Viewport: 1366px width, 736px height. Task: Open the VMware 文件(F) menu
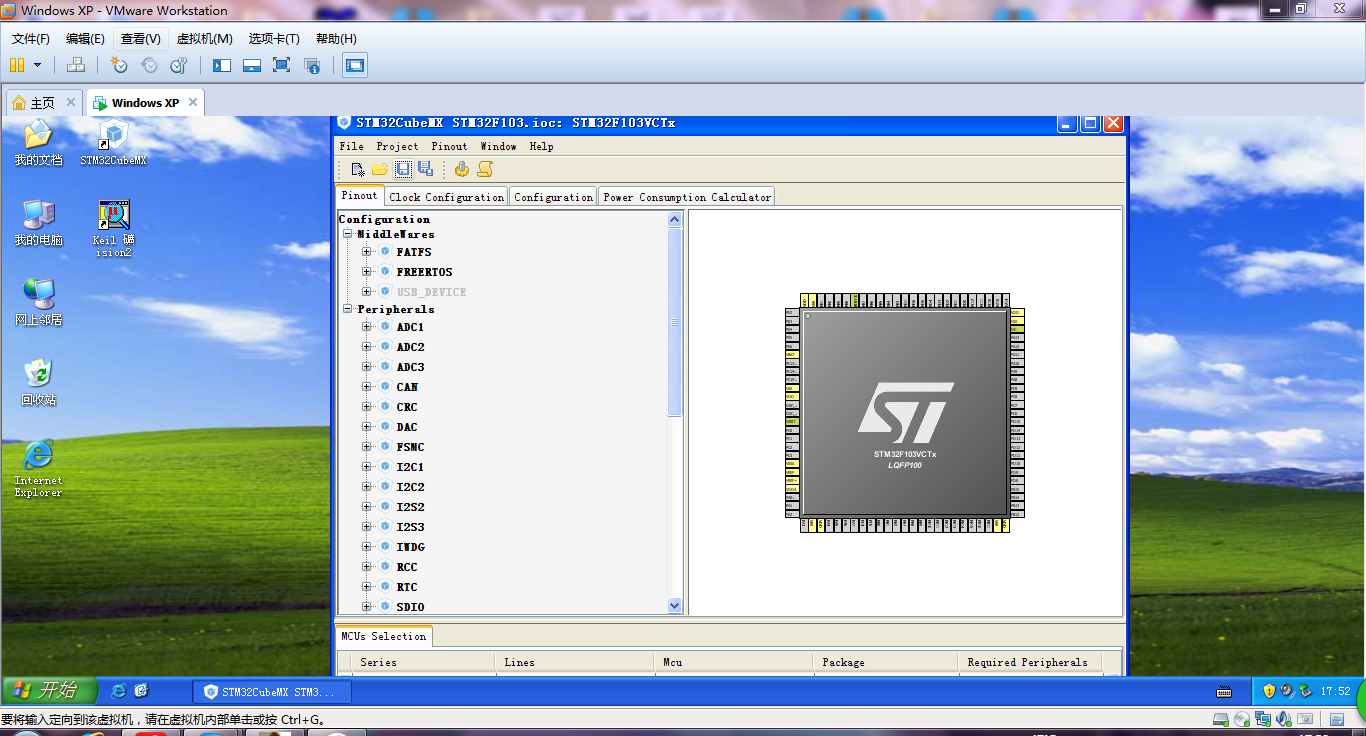(31, 39)
